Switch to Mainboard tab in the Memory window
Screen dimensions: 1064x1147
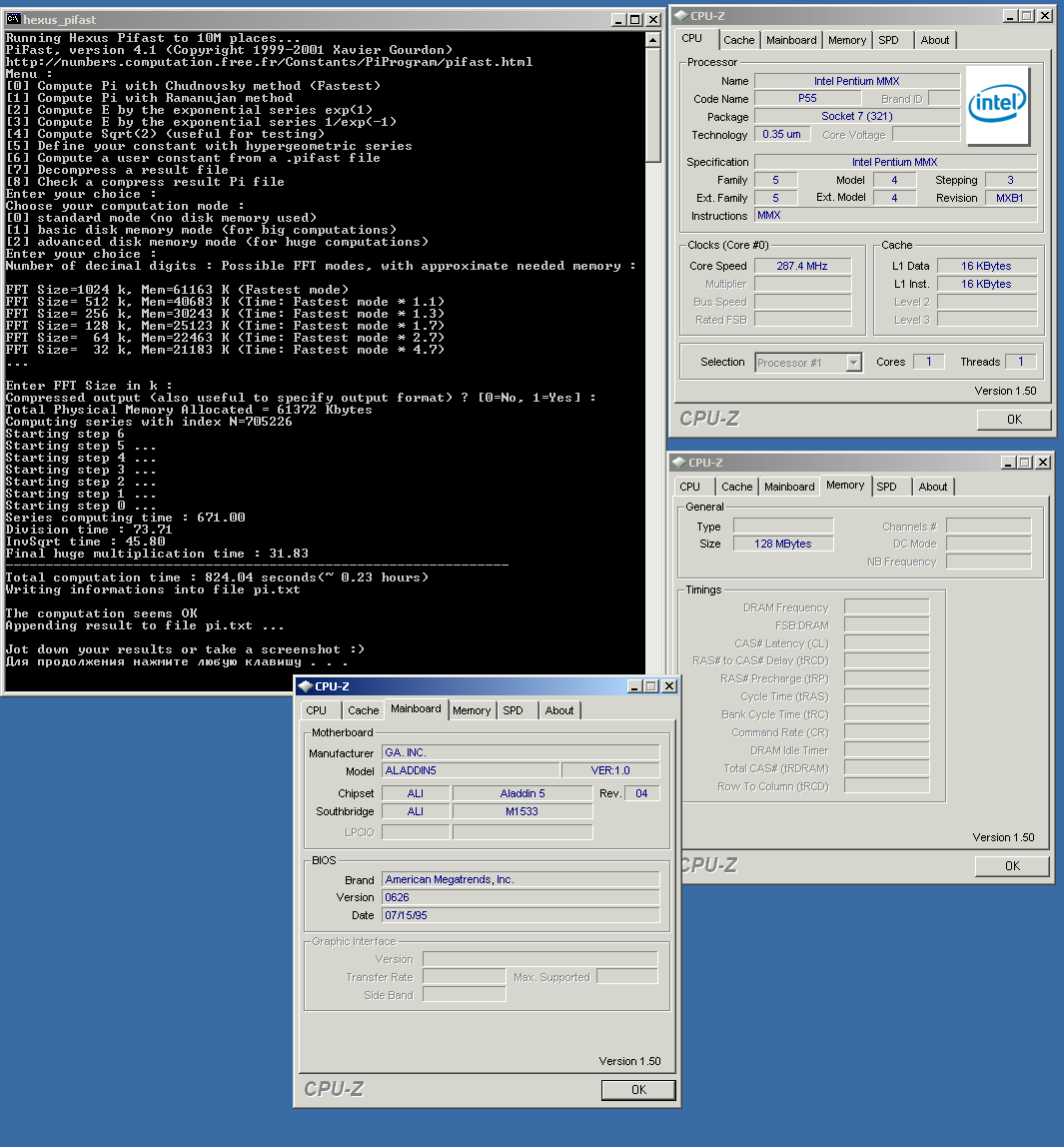click(789, 487)
